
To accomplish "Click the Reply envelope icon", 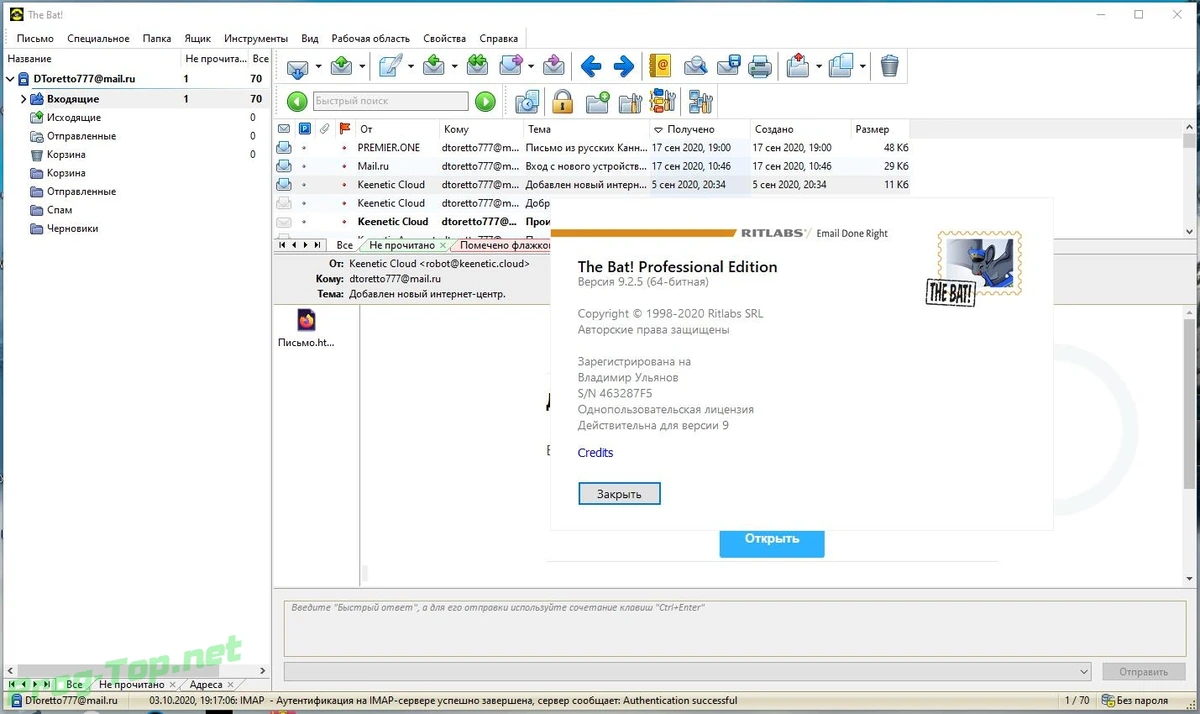I will (x=434, y=67).
